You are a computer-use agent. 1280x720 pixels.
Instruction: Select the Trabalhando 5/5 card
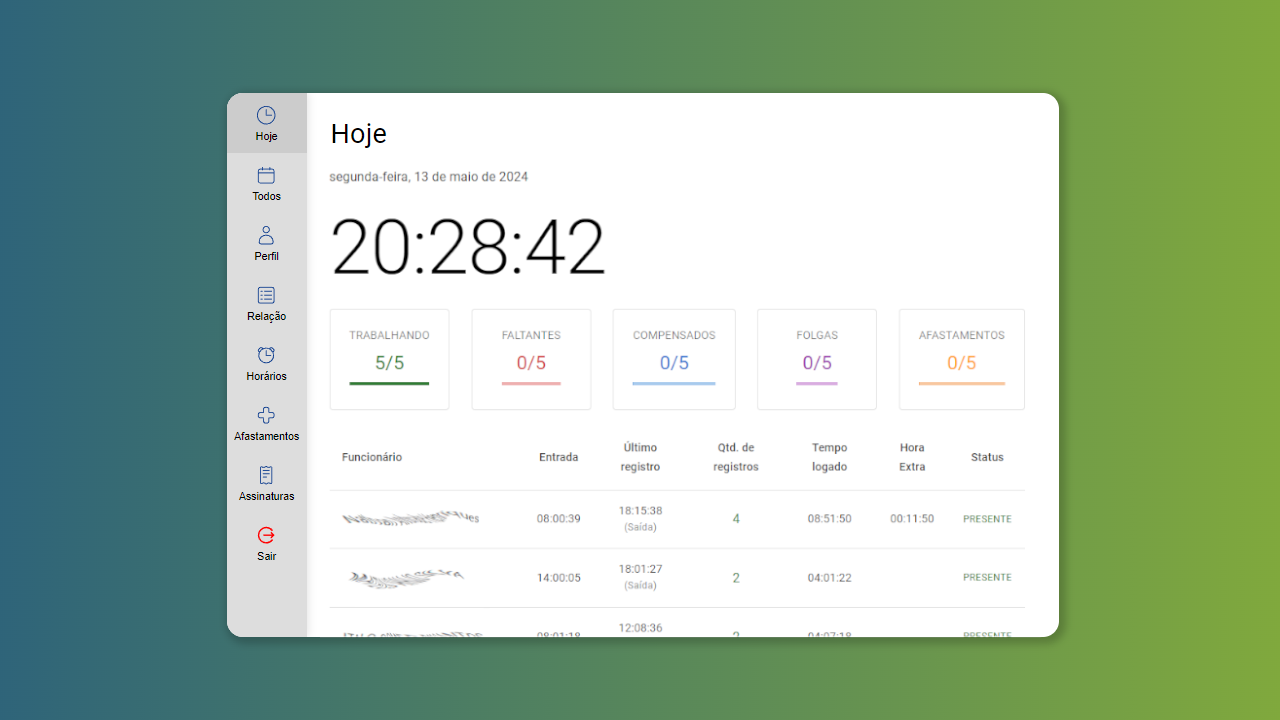[x=389, y=359]
